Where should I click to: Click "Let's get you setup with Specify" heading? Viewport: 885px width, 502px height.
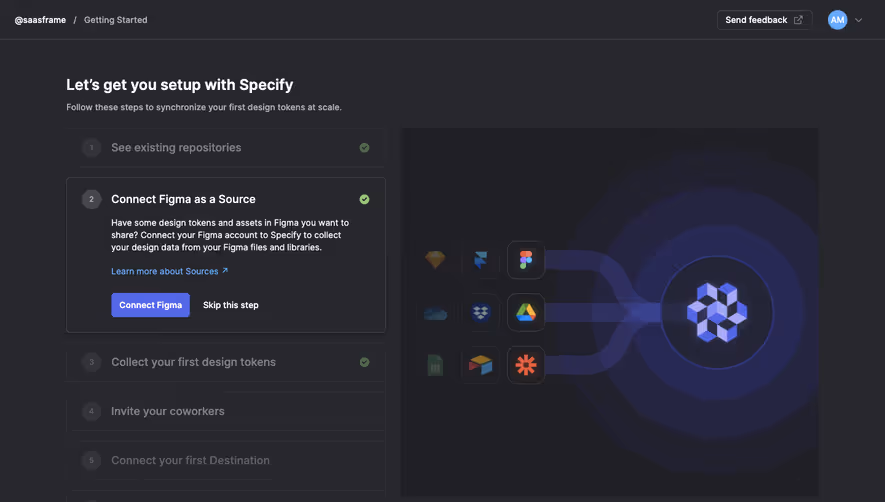click(x=179, y=85)
